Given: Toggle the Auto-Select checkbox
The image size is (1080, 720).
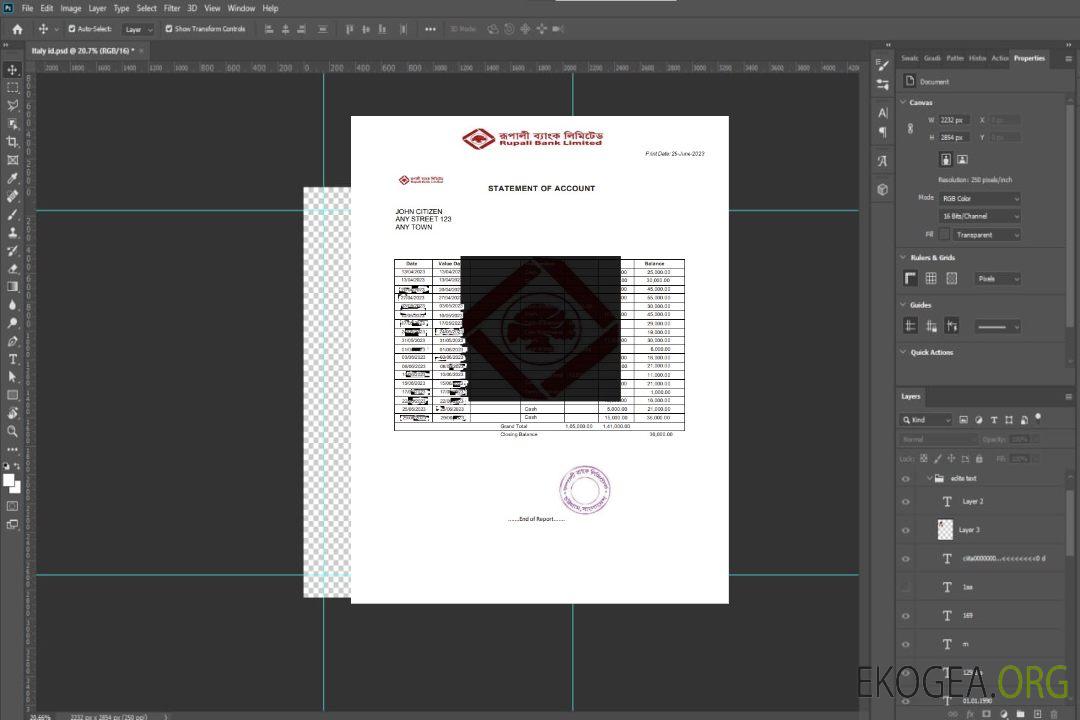Looking at the screenshot, I should coord(72,29).
